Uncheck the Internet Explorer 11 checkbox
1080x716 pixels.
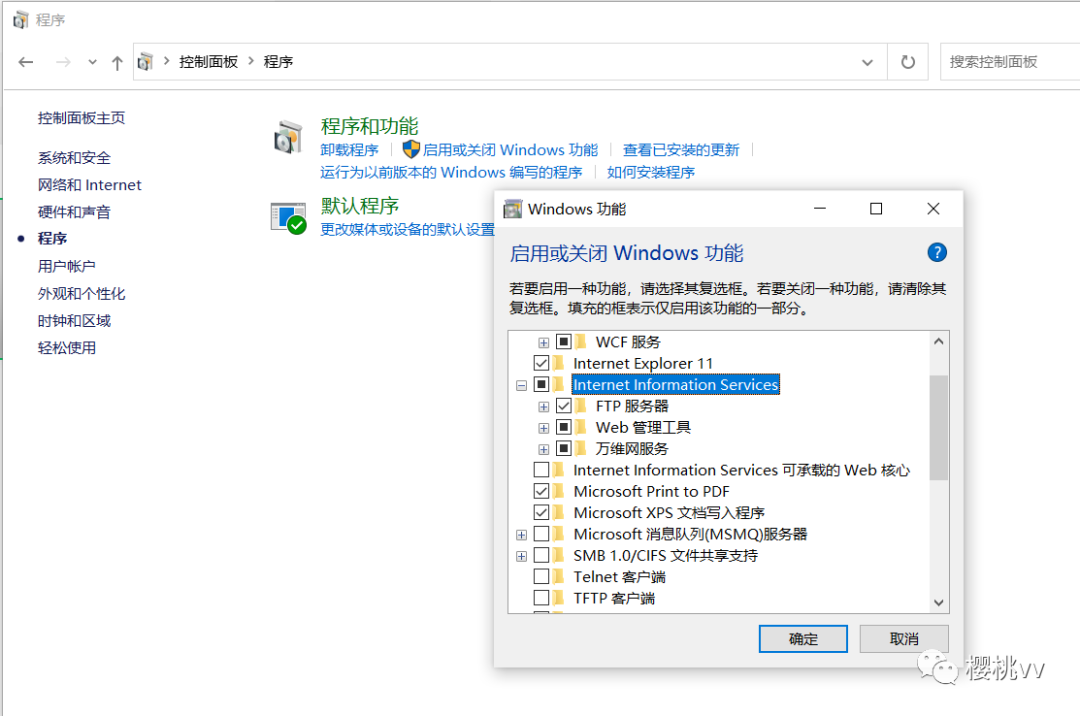tap(541, 363)
